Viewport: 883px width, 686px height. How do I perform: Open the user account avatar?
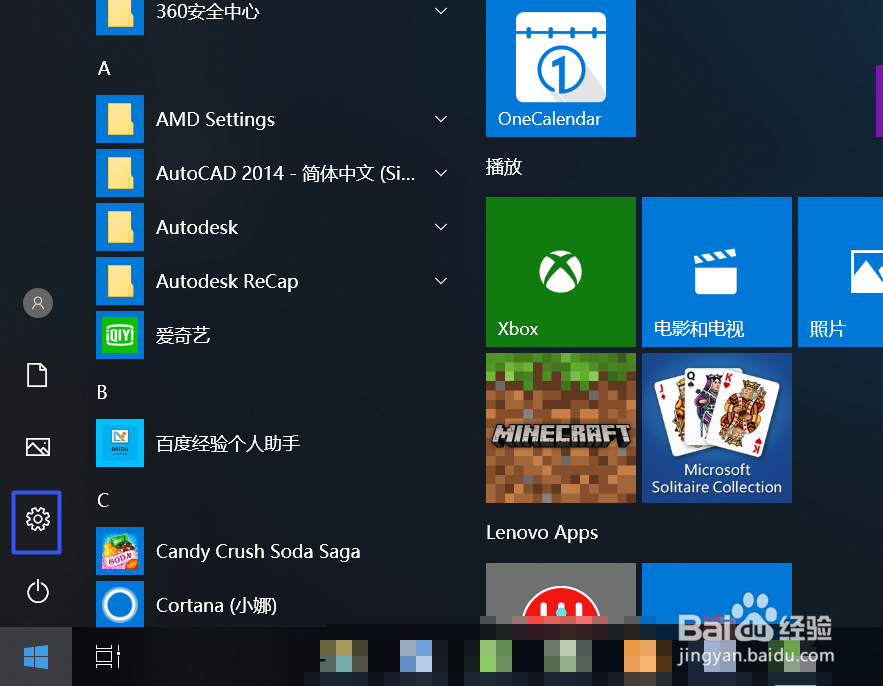(38, 304)
